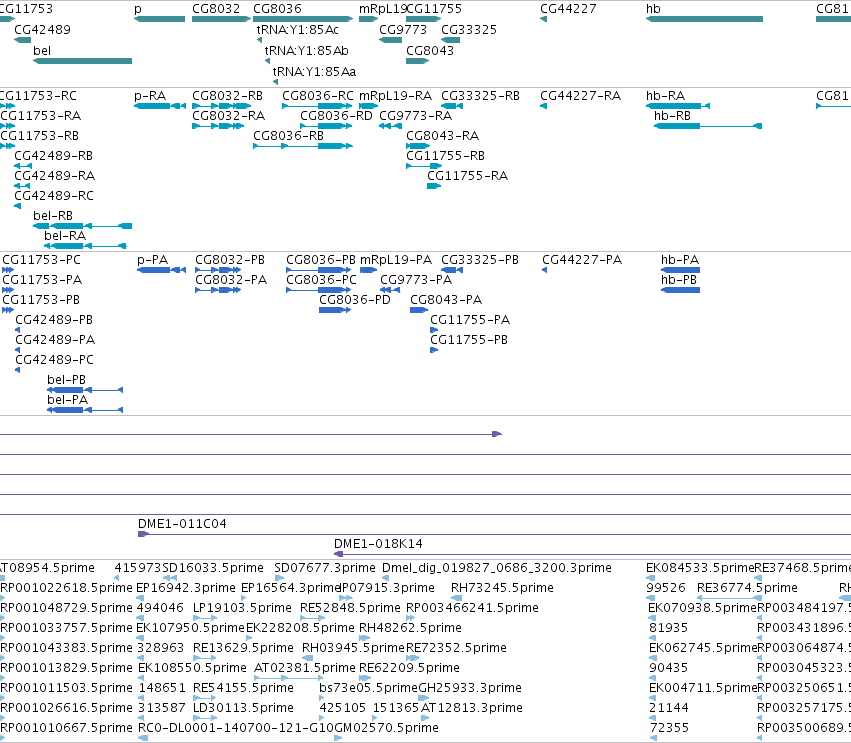Select protein CG42489-PC
This screenshot has height=743, width=851.
(54, 360)
